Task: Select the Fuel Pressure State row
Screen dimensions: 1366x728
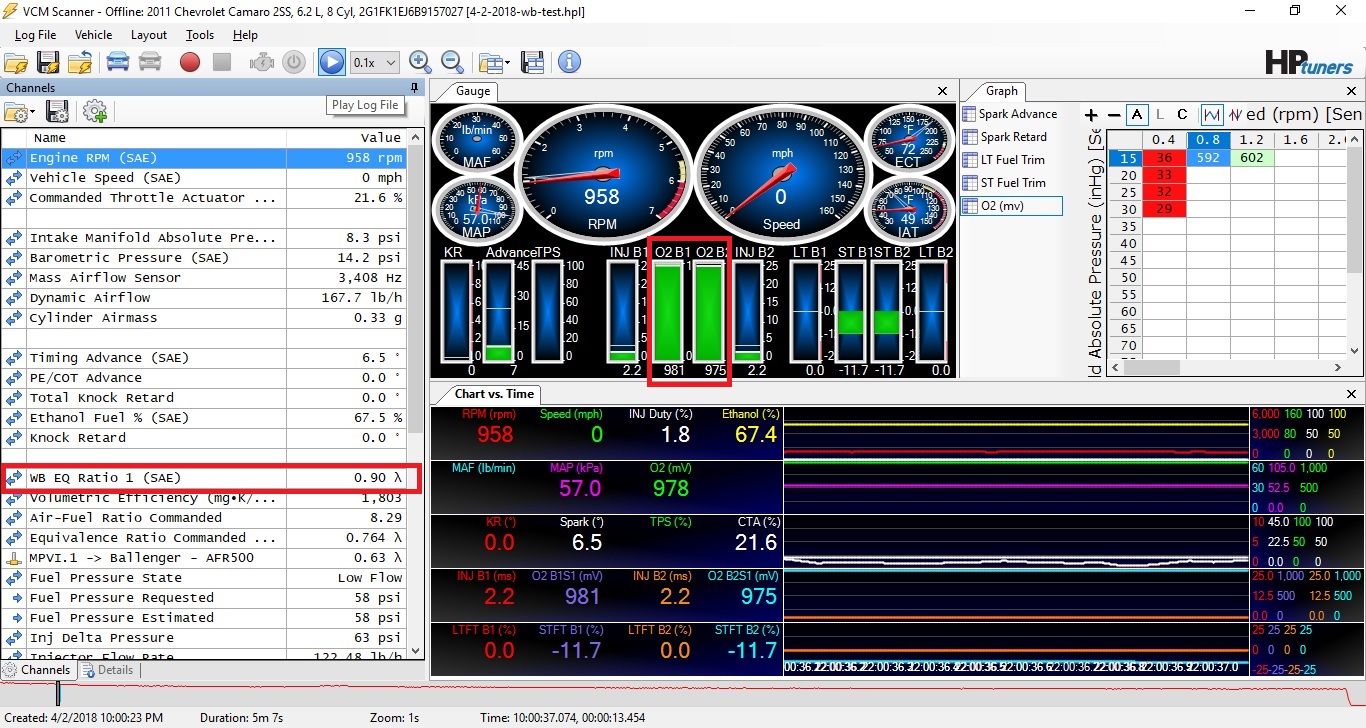Action: tap(204, 578)
